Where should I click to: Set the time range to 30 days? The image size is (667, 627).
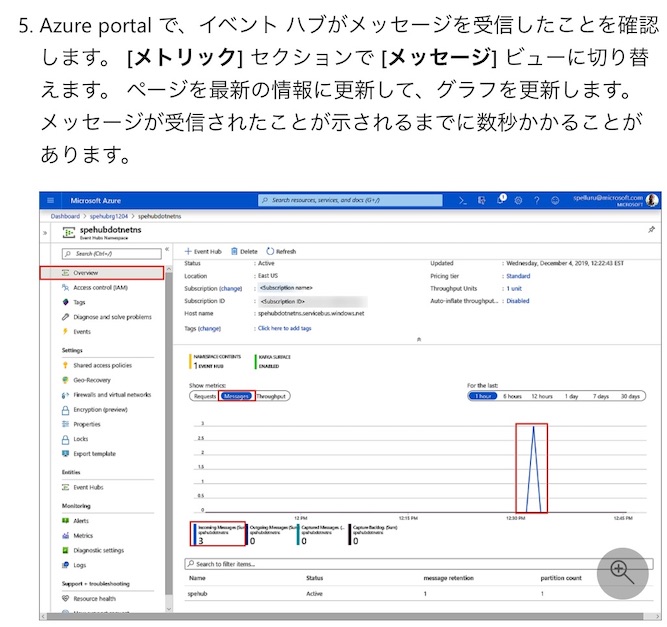pyautogui.click(x=630, y=396)
